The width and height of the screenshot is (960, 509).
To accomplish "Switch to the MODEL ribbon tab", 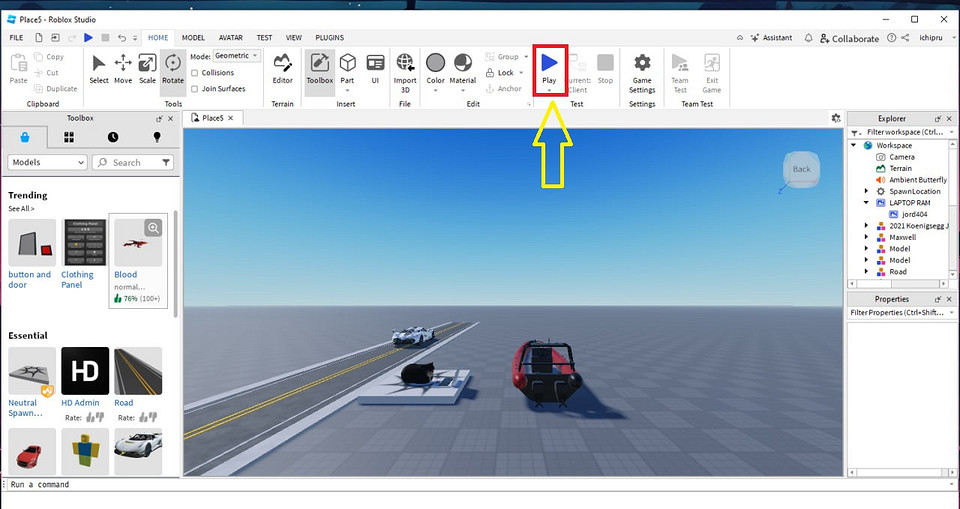I will point(193,37).
